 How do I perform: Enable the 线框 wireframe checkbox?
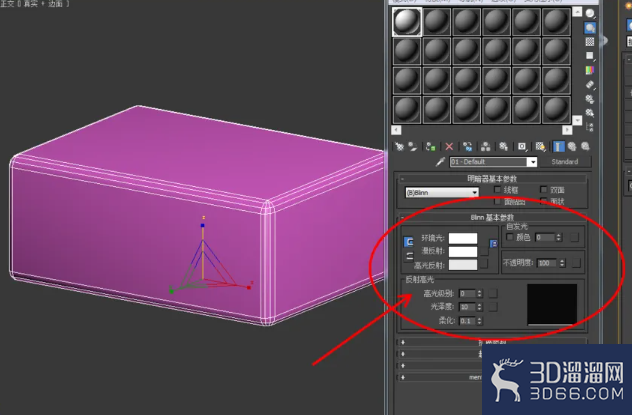(x=497, y=189)
